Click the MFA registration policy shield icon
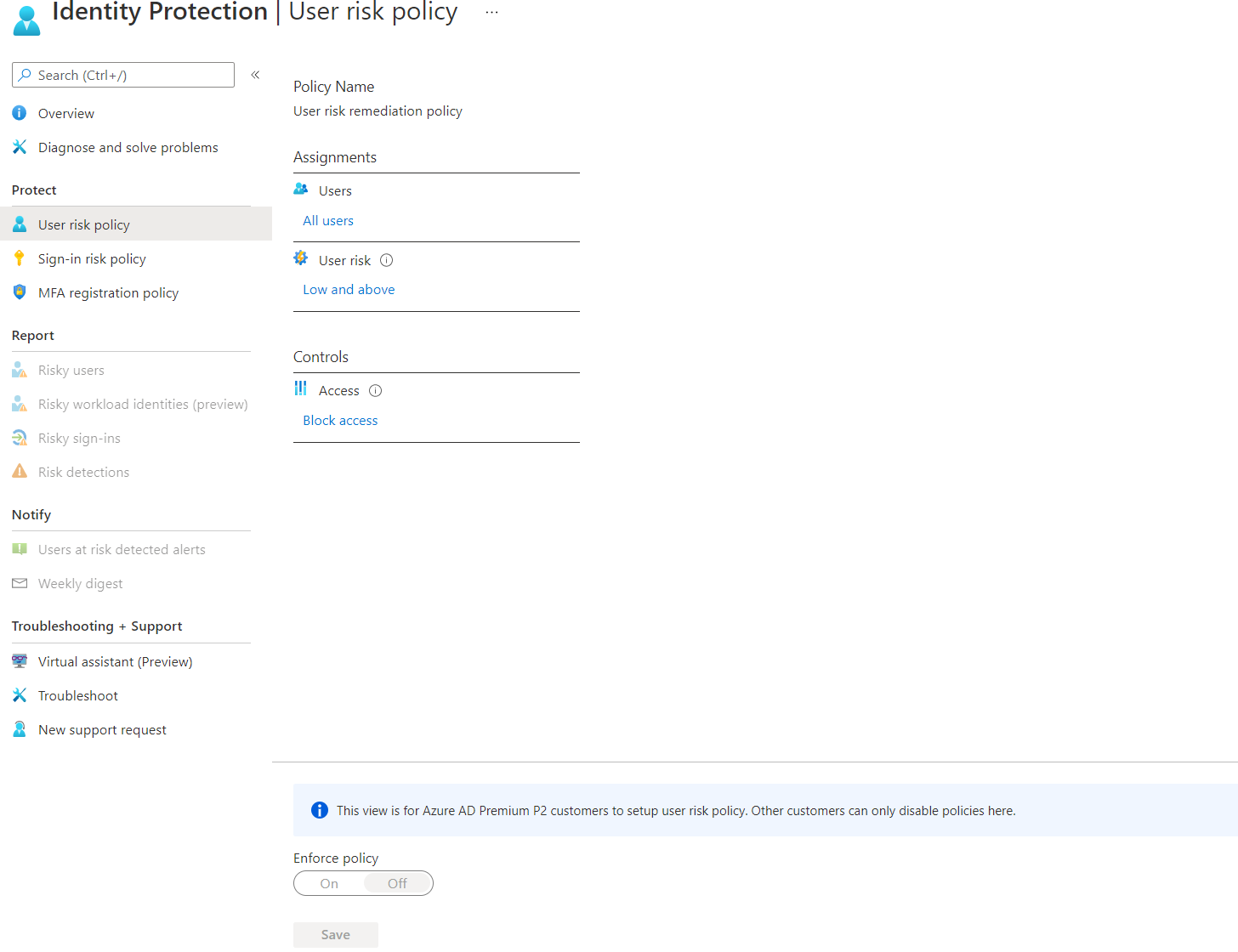Image resolution: width=1238 pixels, height=952 pixels. coord(19,292)
